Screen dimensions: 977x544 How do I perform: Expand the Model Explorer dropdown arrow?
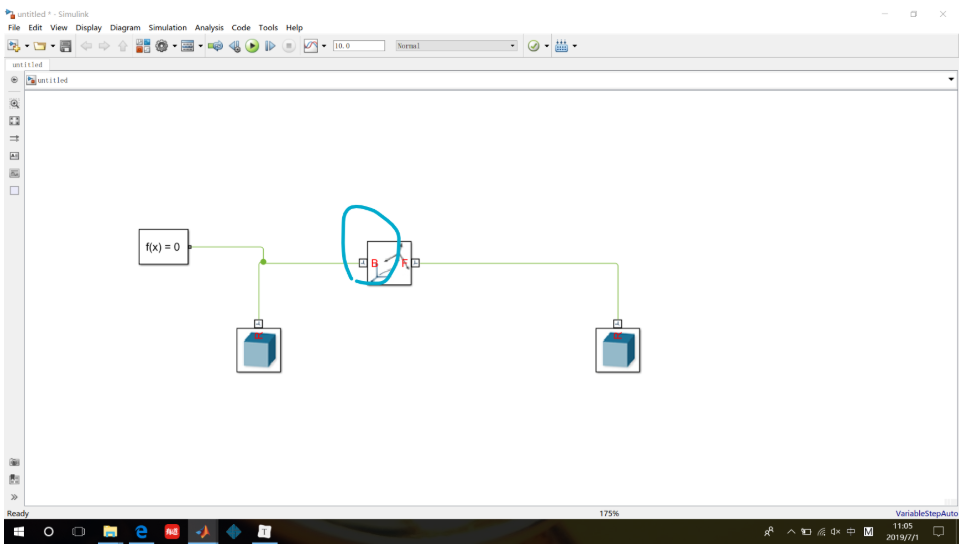[x=200, y=46]
